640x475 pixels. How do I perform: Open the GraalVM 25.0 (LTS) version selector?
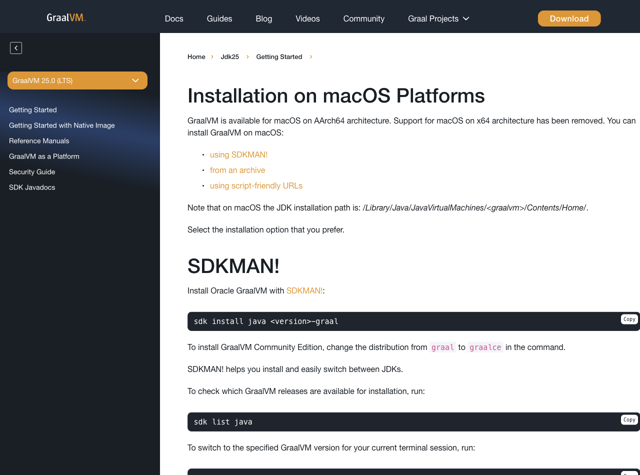tap(77, 81)
